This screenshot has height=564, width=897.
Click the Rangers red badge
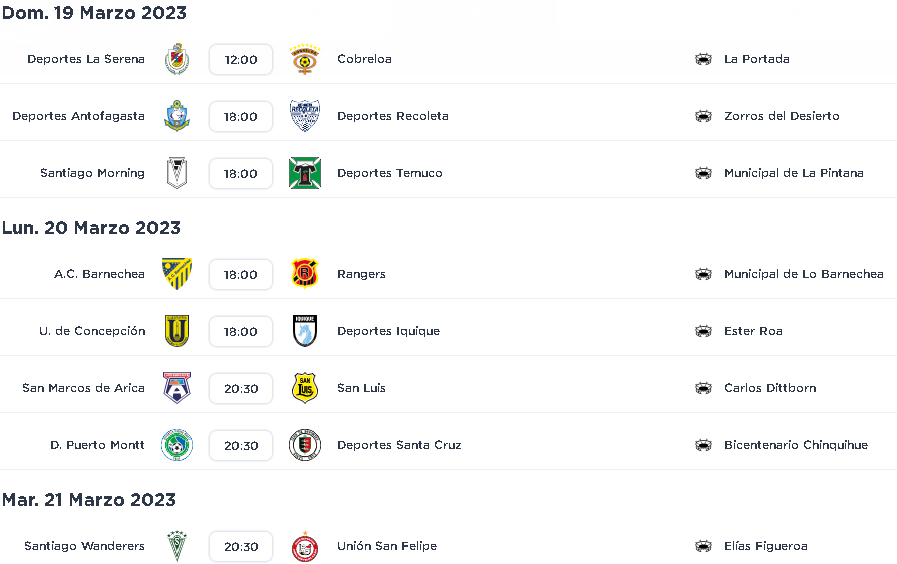304,274
